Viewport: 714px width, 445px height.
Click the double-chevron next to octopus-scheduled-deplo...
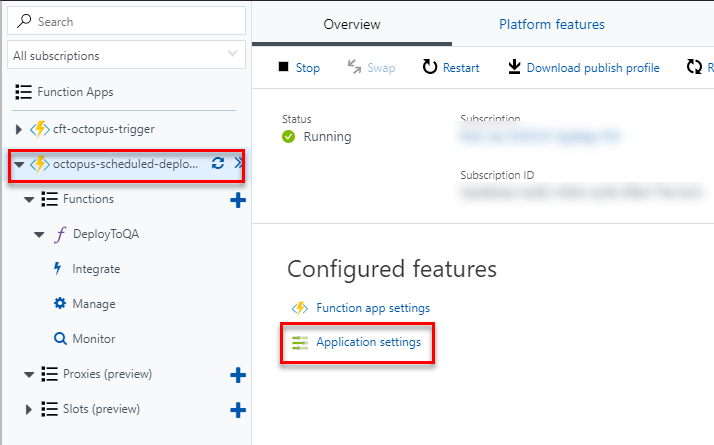pos(239,163)
